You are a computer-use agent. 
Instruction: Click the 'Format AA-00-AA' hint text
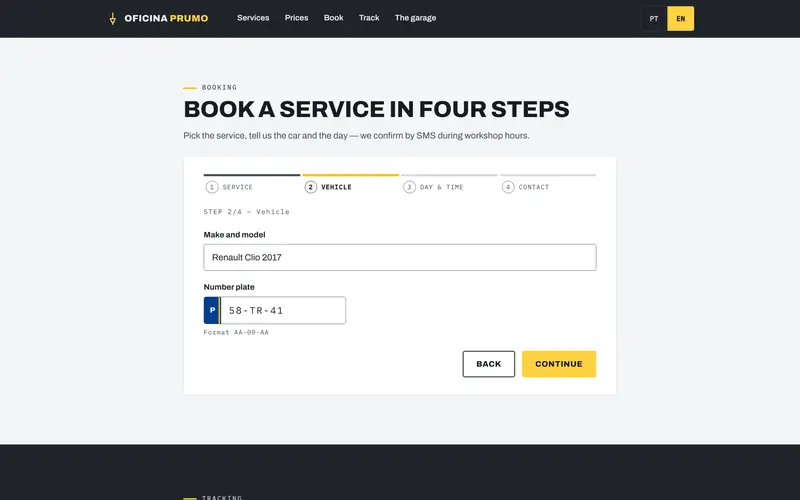click(x=236, y=332)
